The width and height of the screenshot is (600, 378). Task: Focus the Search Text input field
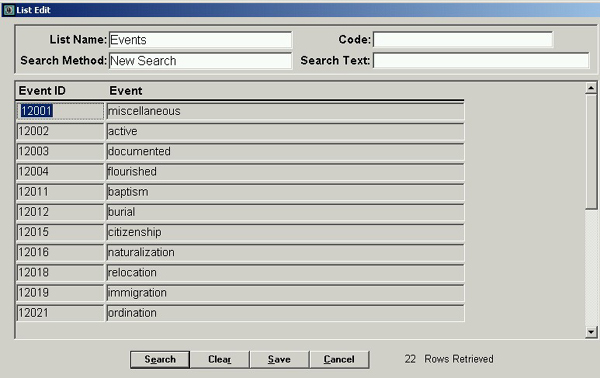tap(481, 60)
